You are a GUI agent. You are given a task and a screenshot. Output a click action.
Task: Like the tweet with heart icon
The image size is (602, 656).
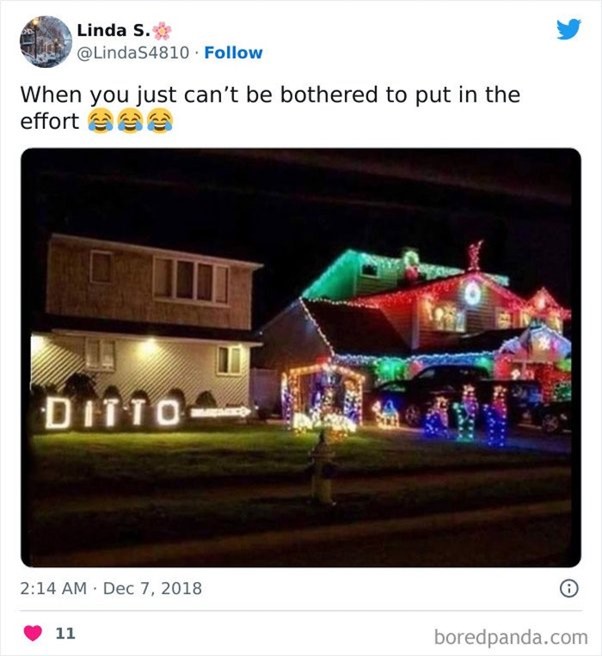33,633
